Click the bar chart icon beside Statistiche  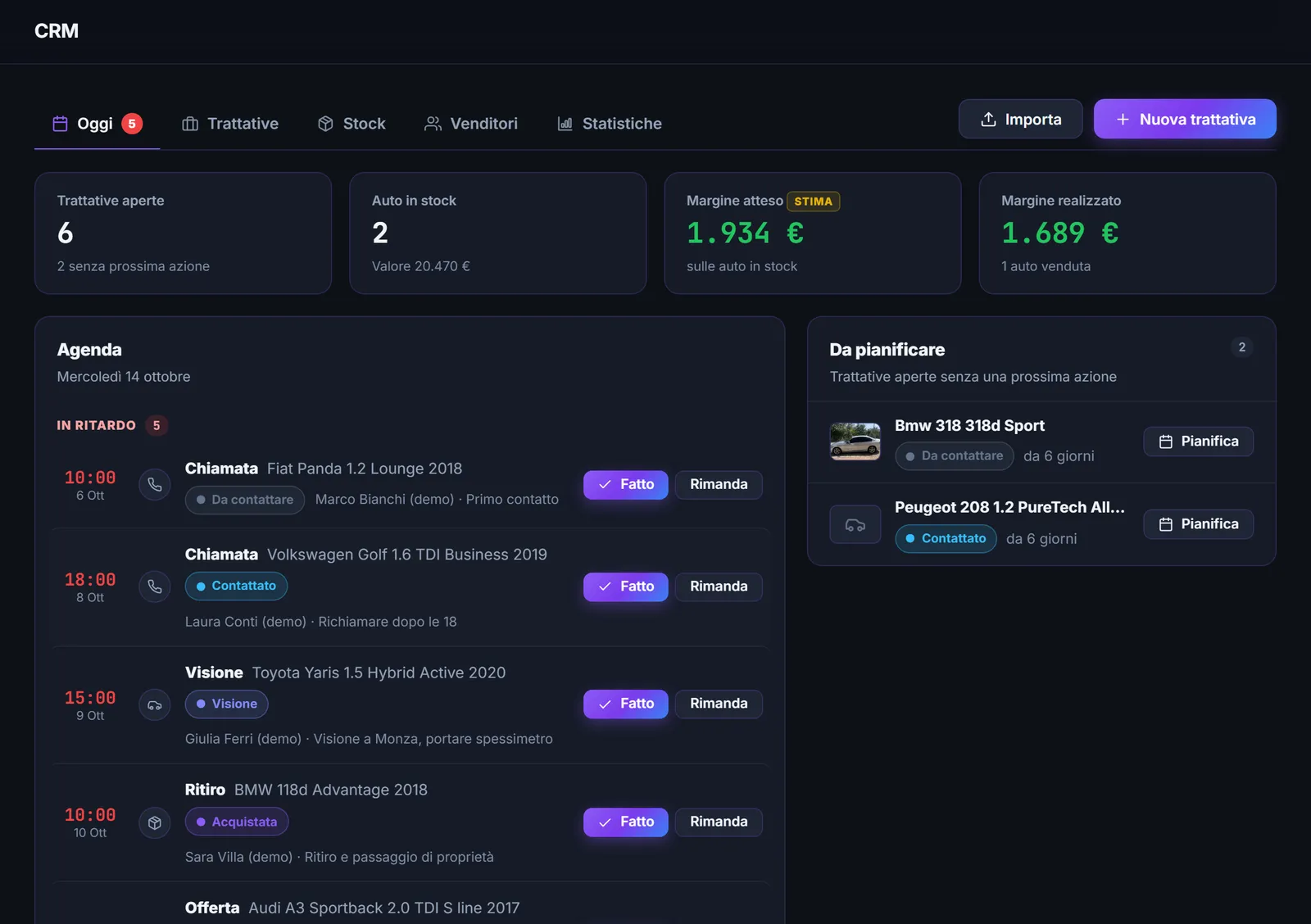[565, 124]
